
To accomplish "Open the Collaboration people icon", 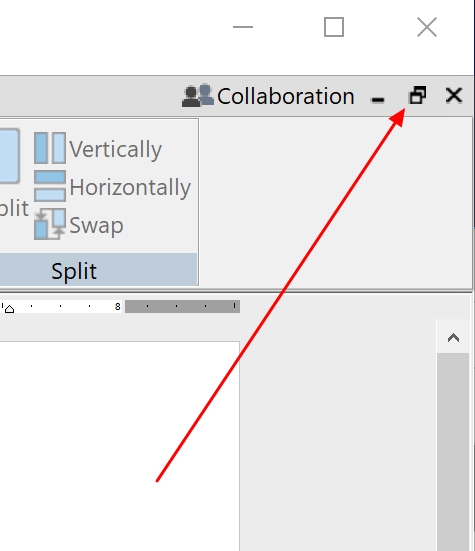I will (197, 95).
